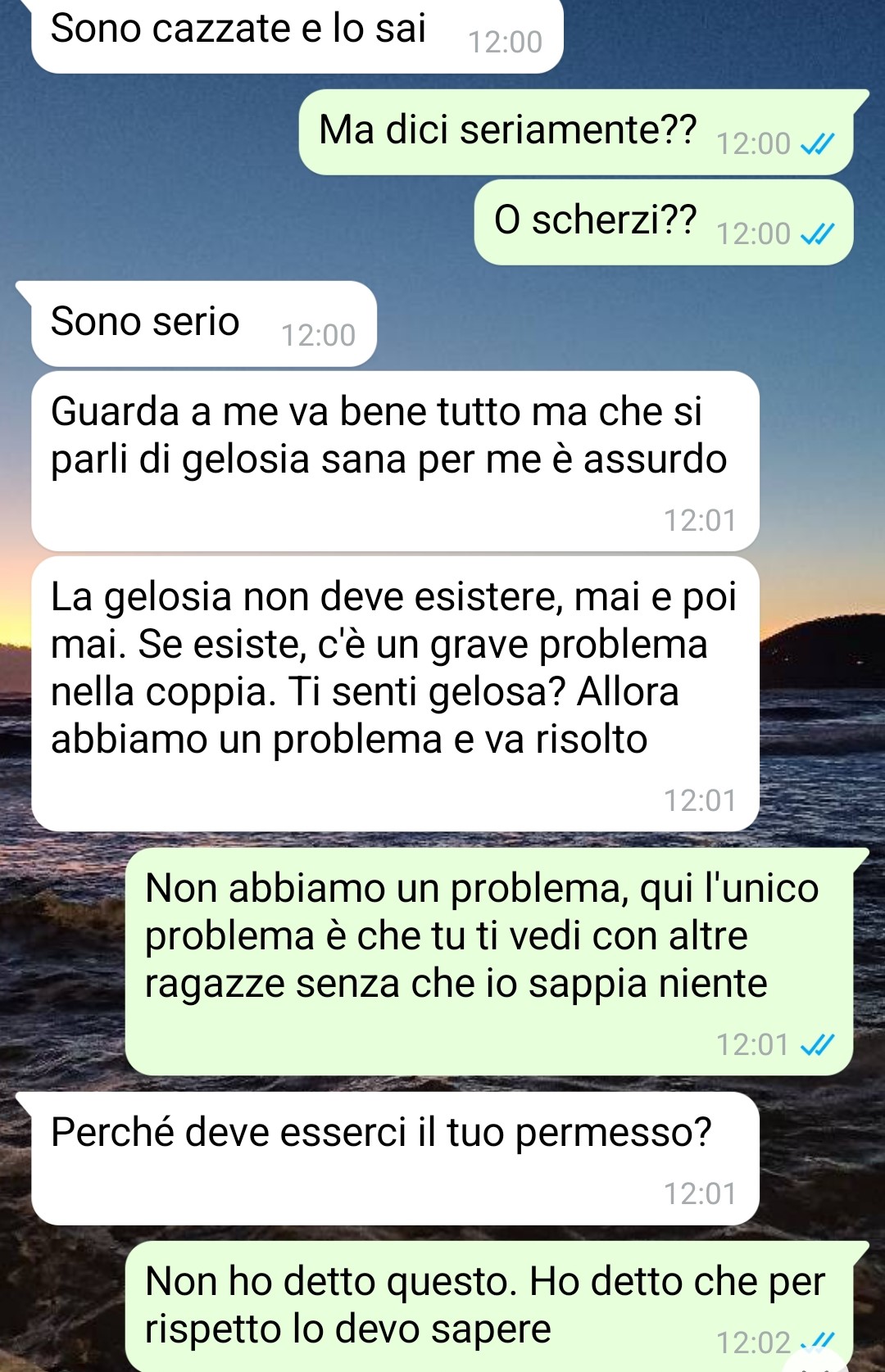Tap the sunset chat wallpaper beside 'Sono serio'
Viewport: 885px width, 1372px height.
[623, 324]
